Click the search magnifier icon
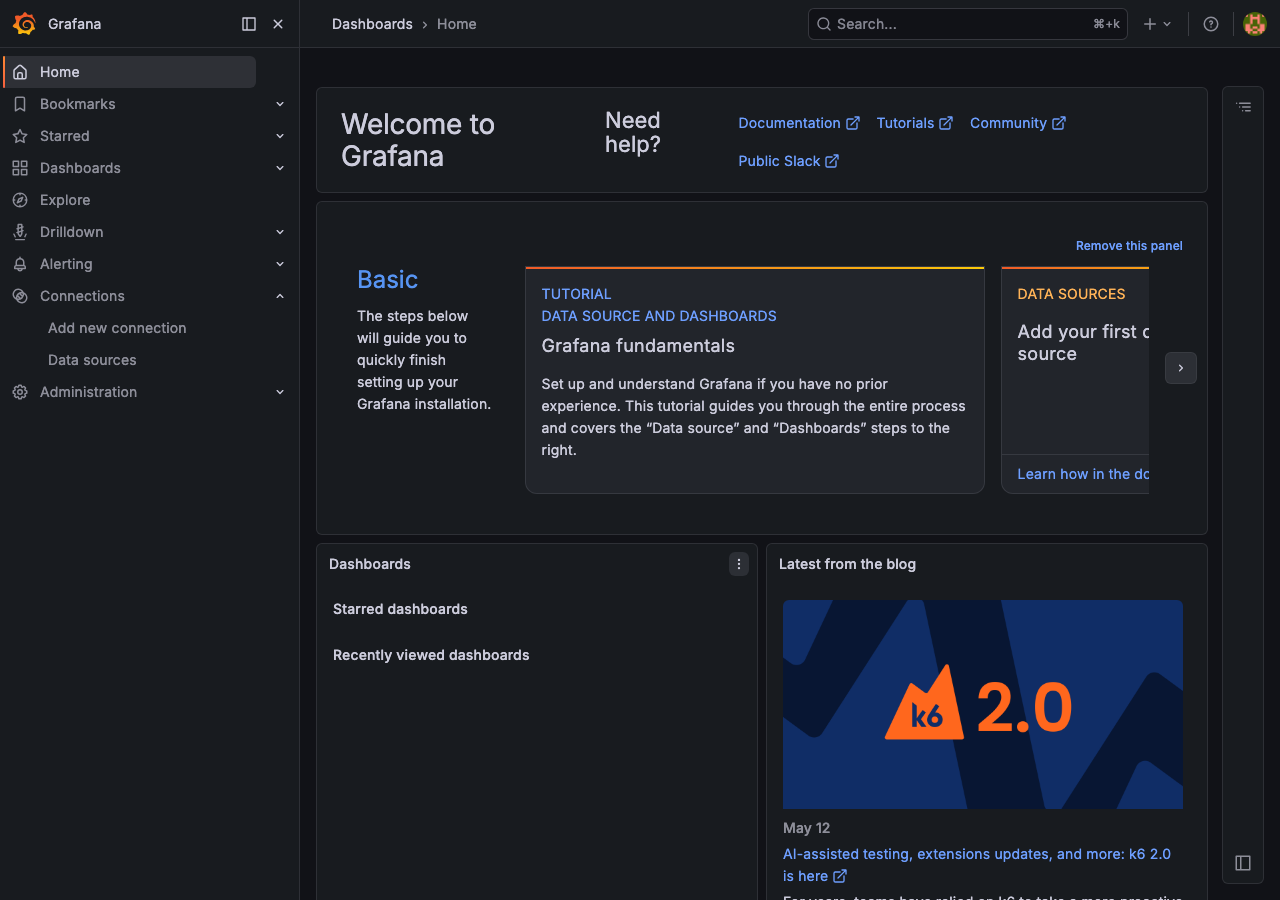1280x900 pixels. [x=824, y=24]
